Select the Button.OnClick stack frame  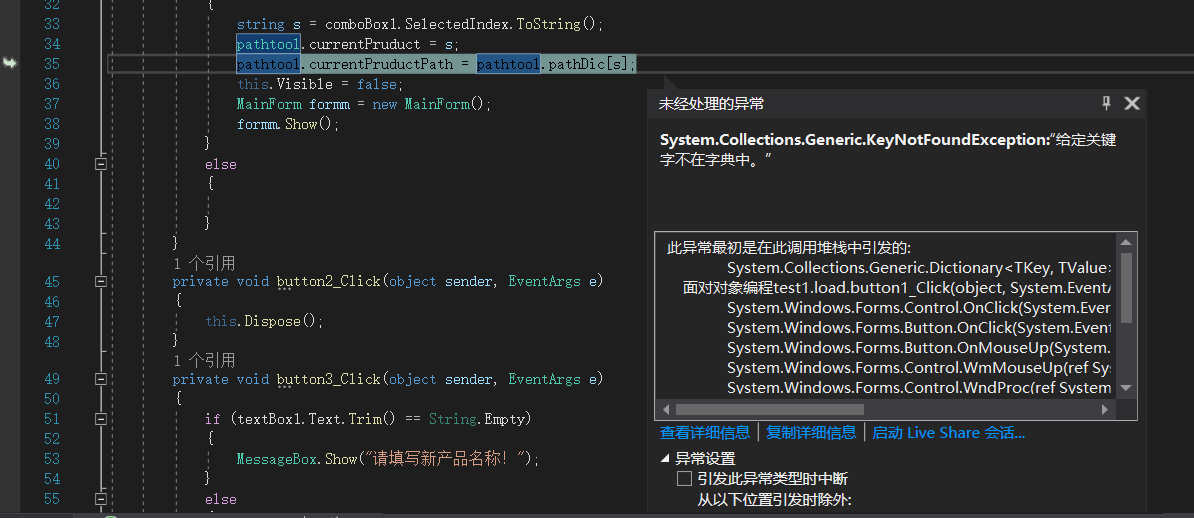point(919,328)
